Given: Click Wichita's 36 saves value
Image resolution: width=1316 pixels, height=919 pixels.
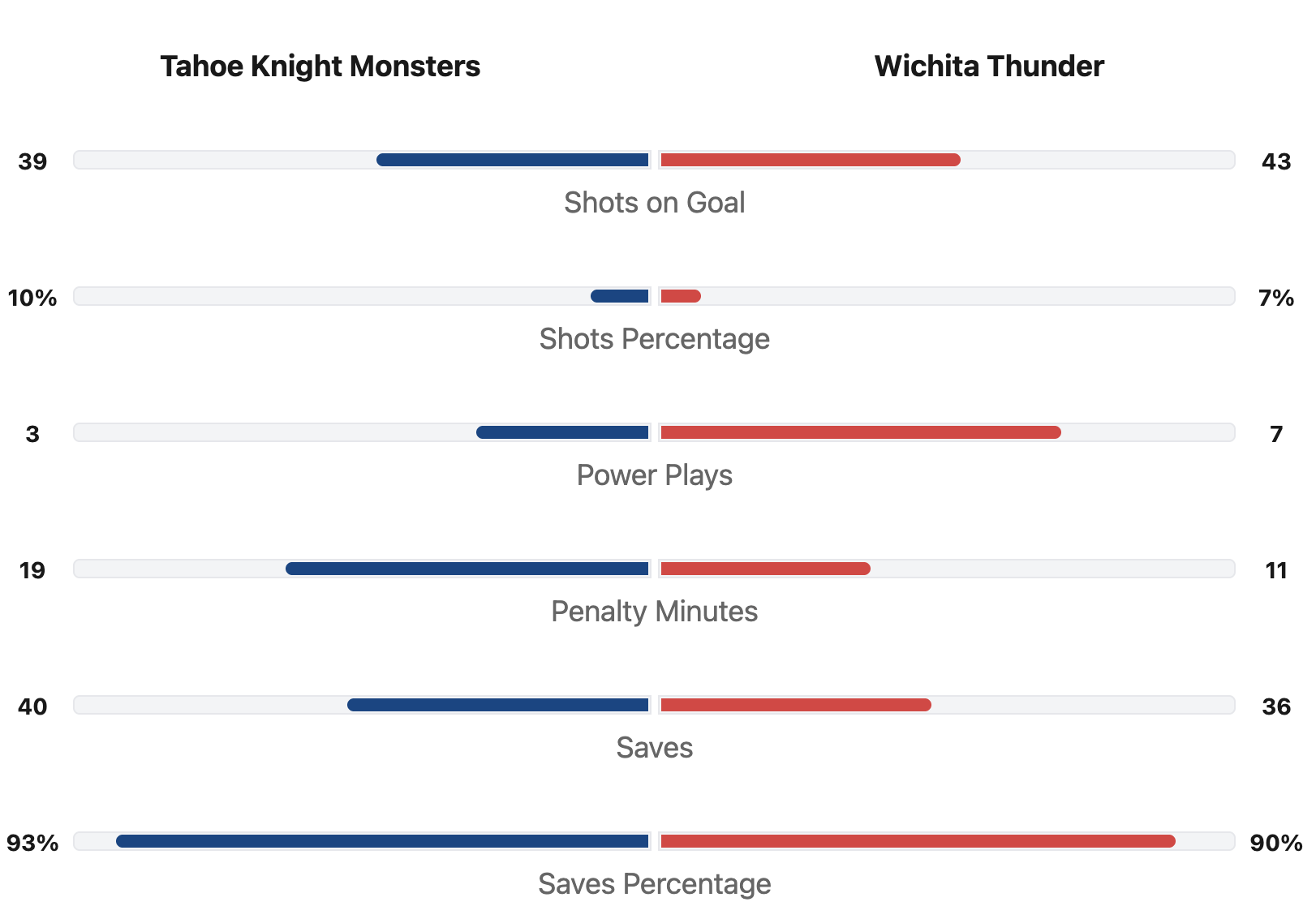Looking at the screenshot, I should pos(1276,706).
